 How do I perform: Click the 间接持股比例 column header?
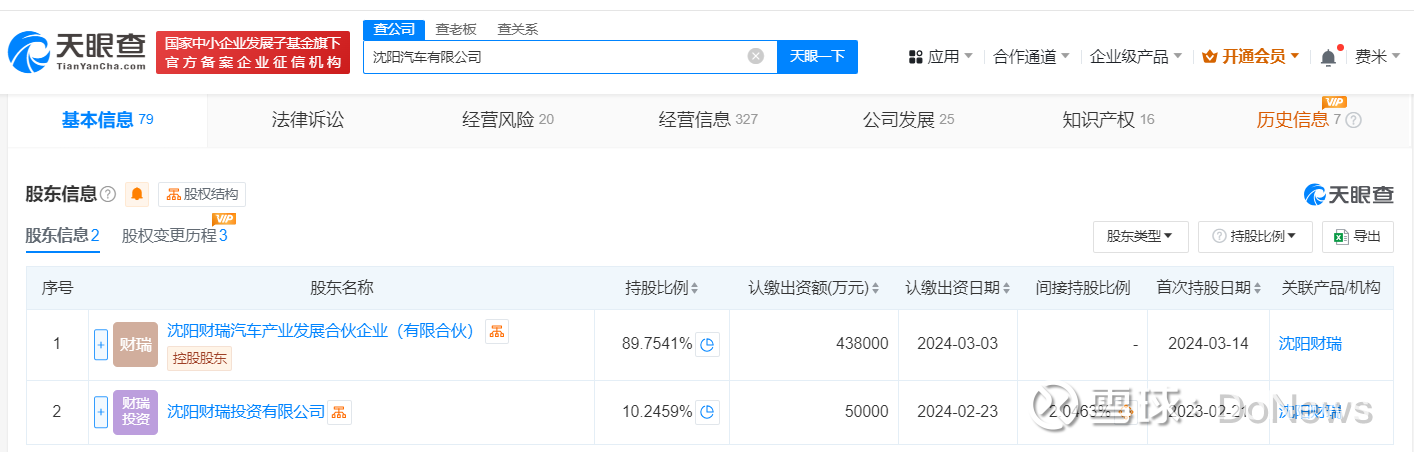coord(1083,288)
